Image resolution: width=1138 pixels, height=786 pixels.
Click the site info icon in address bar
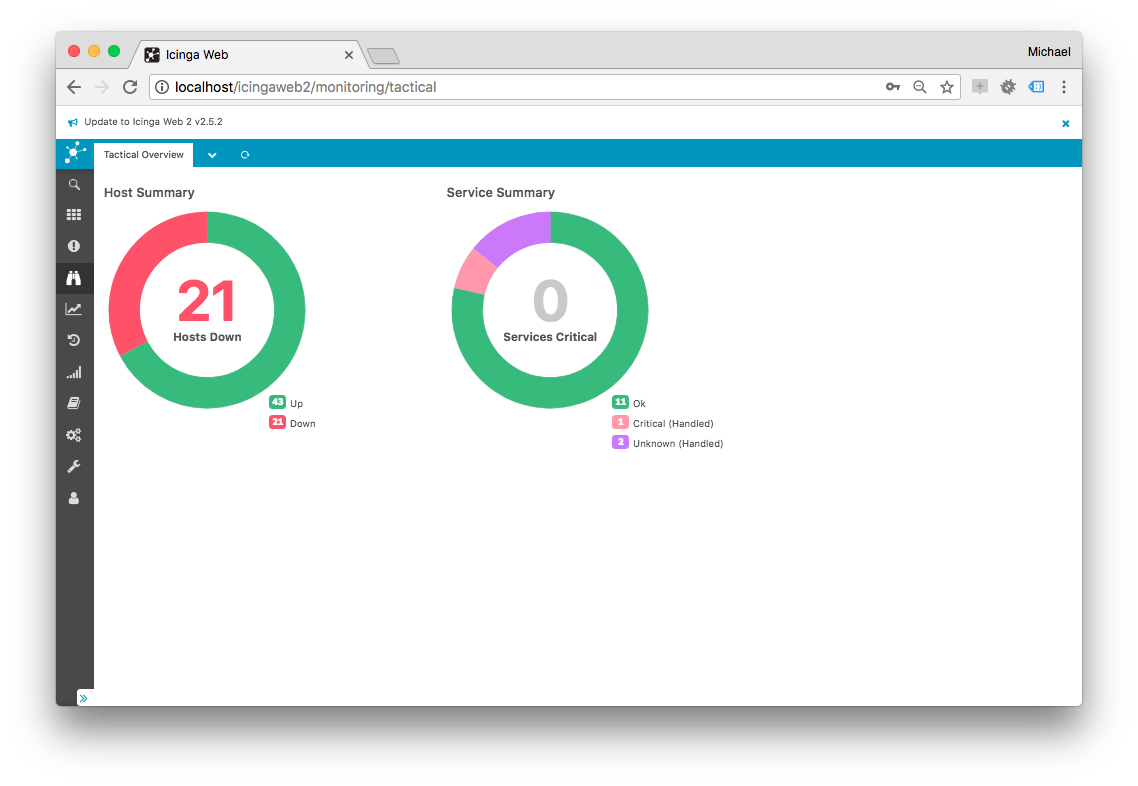click(x=162, y=87)
